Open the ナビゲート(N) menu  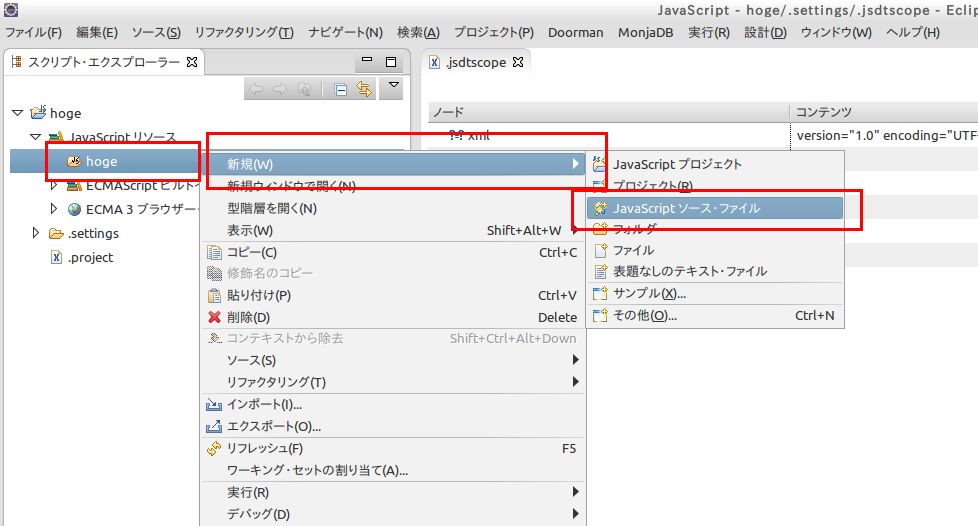tap(346, 32)
